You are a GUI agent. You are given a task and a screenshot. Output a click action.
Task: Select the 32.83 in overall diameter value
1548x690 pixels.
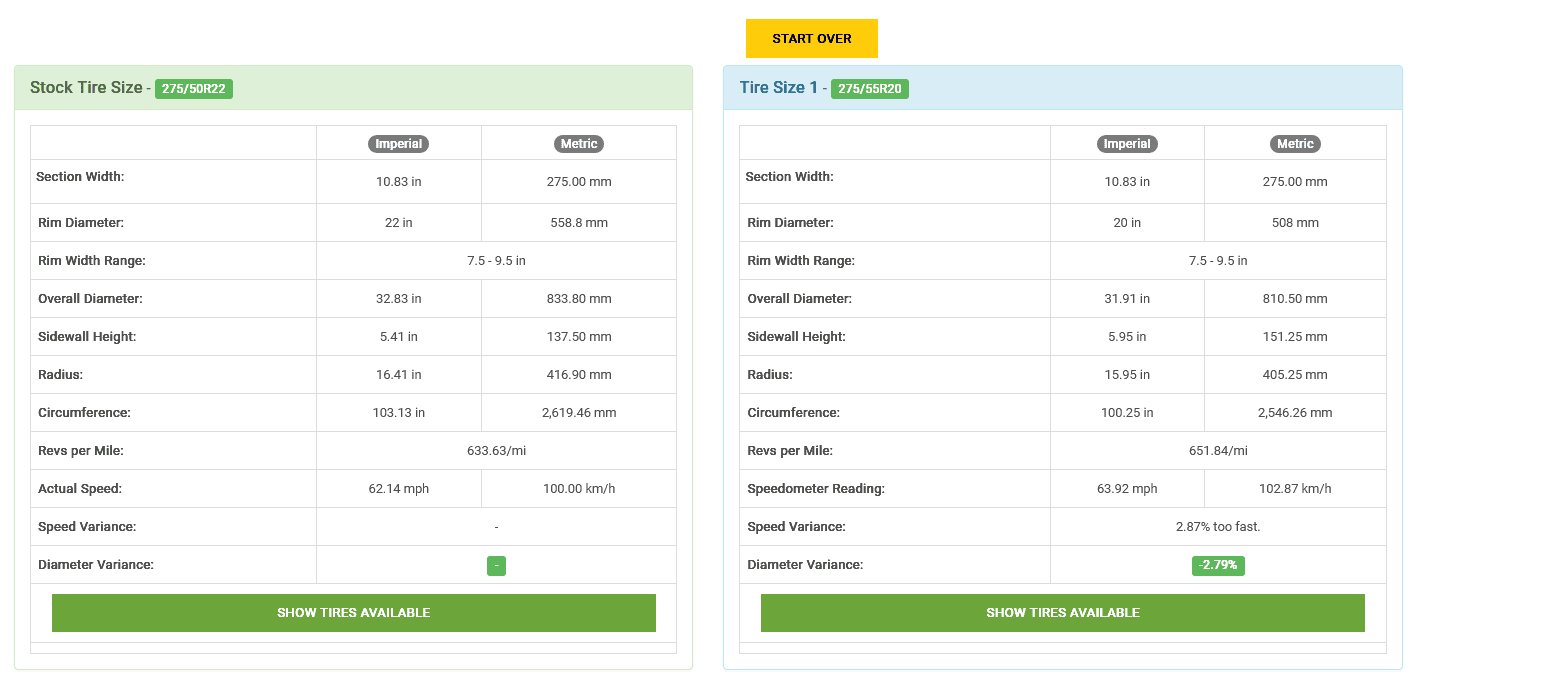tap(399, 299)
